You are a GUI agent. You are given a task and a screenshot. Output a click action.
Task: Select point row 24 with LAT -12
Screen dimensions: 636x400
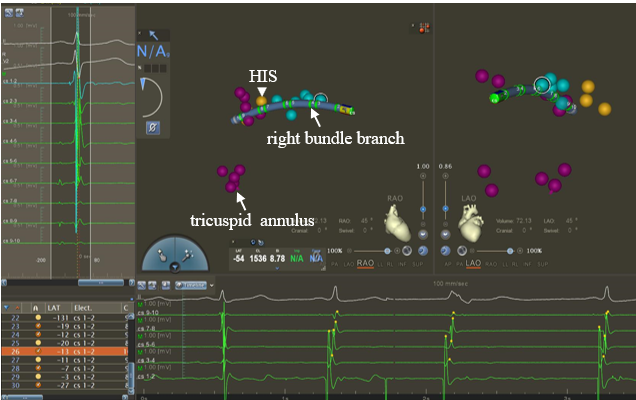coord(65,335)
